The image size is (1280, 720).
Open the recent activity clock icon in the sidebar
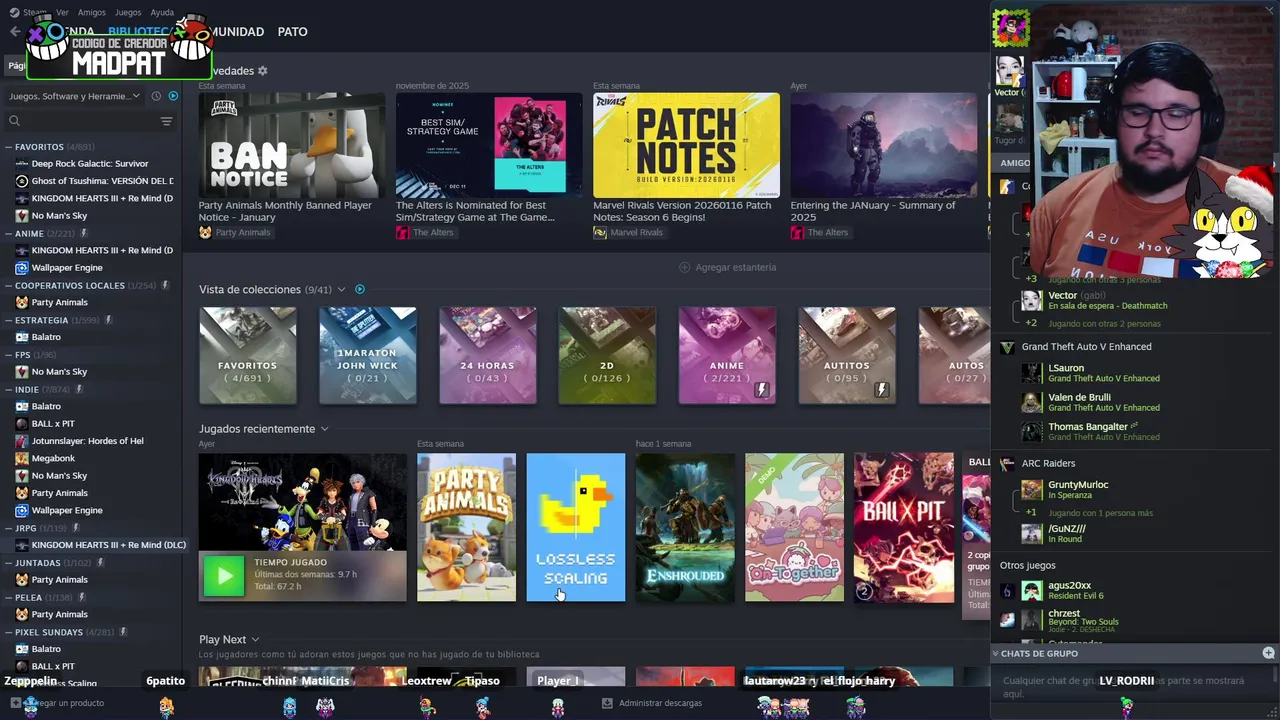156,96
